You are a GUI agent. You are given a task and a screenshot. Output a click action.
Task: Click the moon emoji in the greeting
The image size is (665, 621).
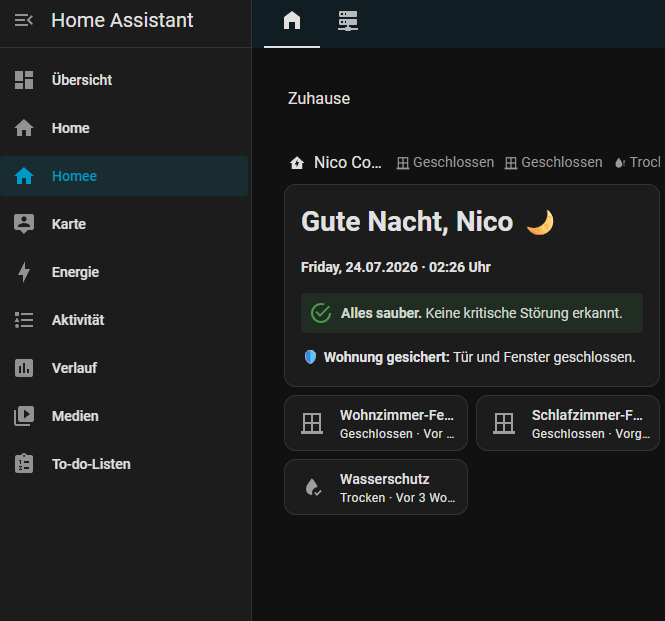[540, 222]
